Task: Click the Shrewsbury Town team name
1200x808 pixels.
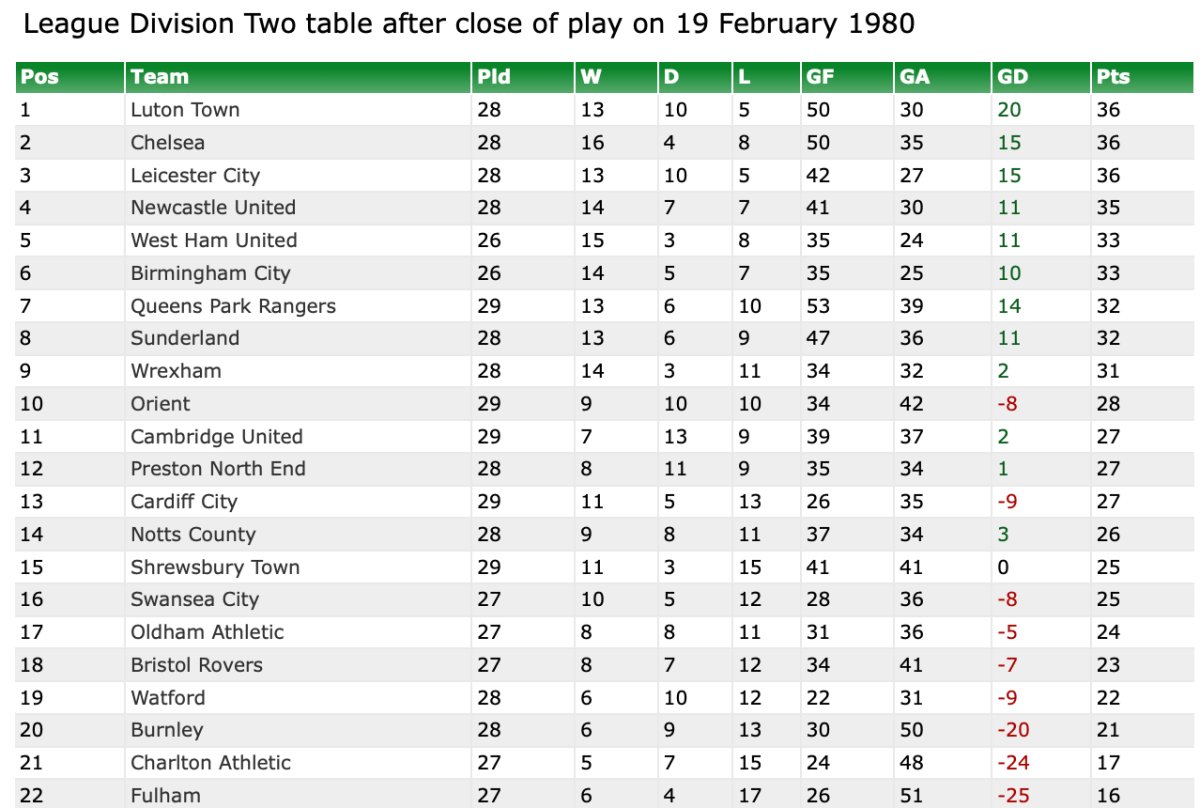Action: pyautogui.click(x=215, y=567)
